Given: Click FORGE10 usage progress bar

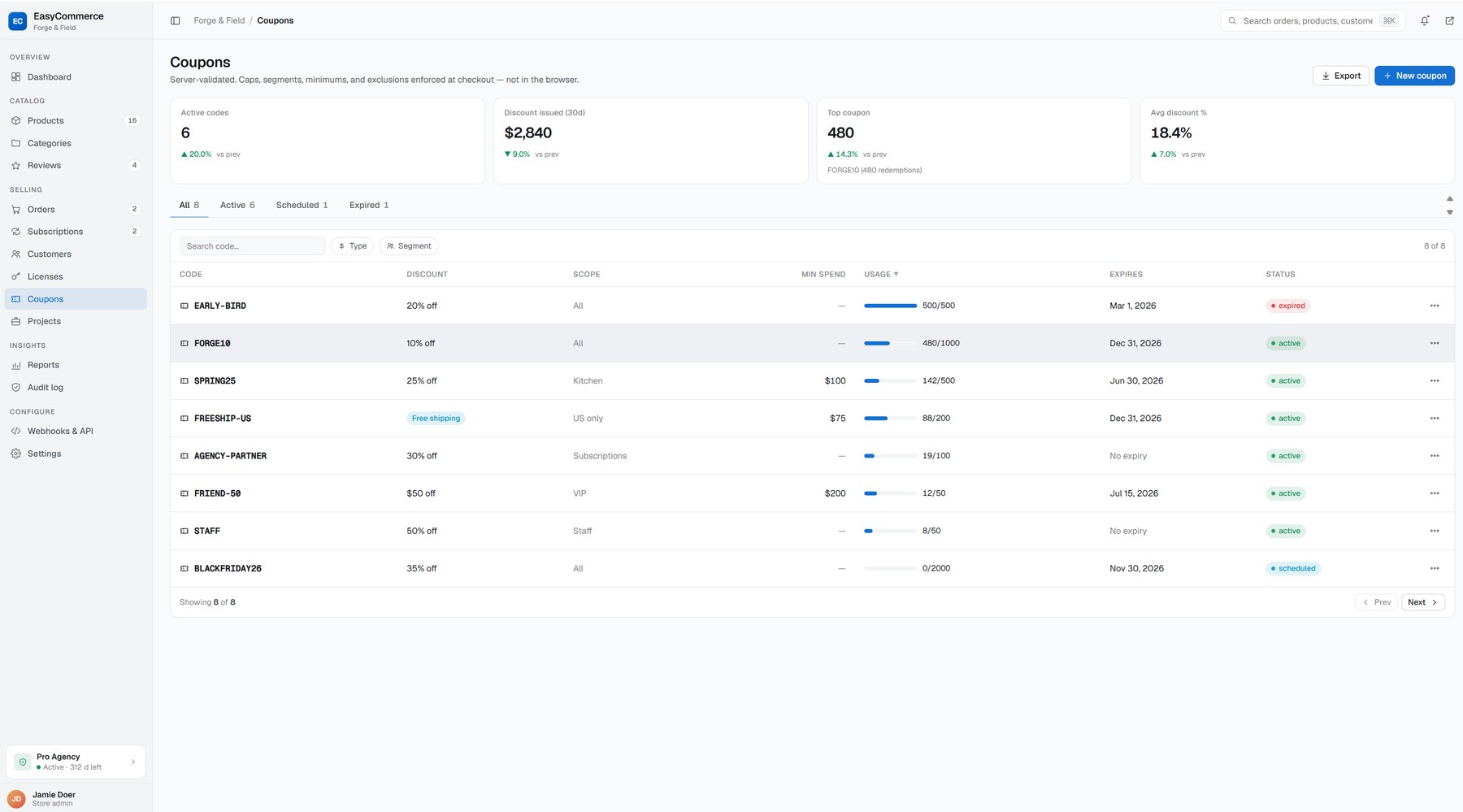Looking at the screenshot, I should point(890,343).
